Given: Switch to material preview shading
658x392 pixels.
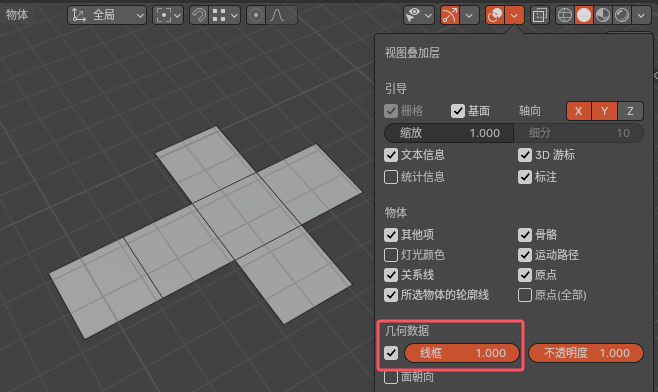Looking at the screenshot, I should [x=603, y=16].
